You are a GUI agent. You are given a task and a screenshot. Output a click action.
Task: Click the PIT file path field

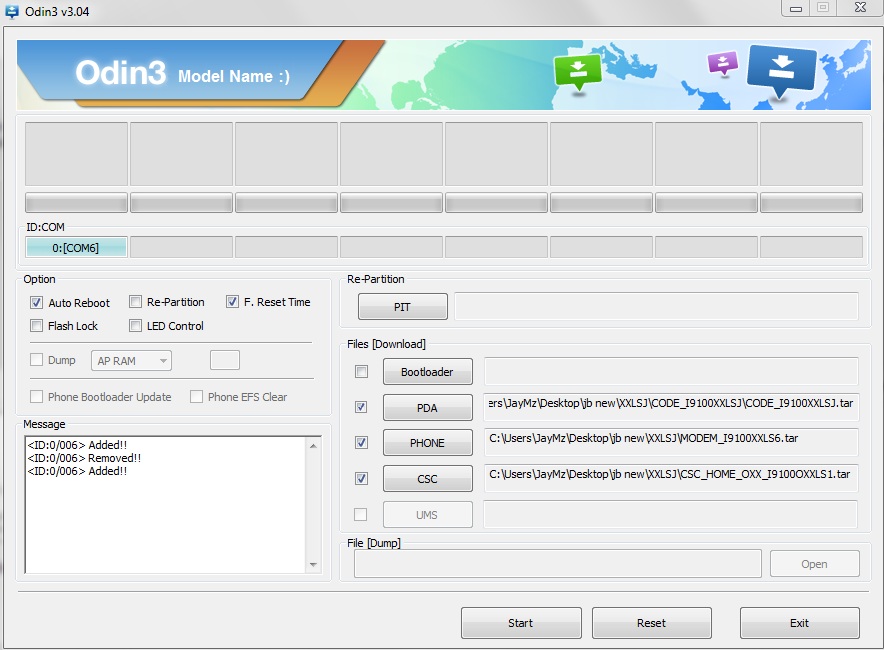click(656, 306)
